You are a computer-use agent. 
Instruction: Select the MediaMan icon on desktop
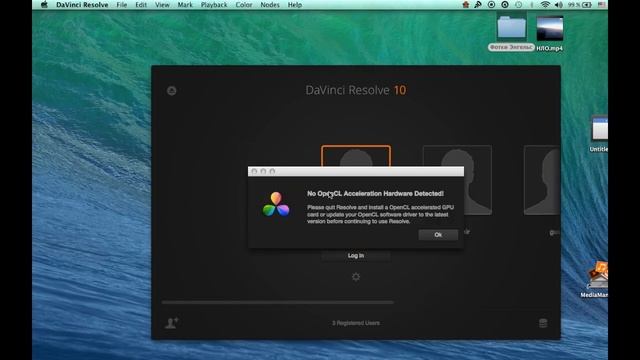598,275
